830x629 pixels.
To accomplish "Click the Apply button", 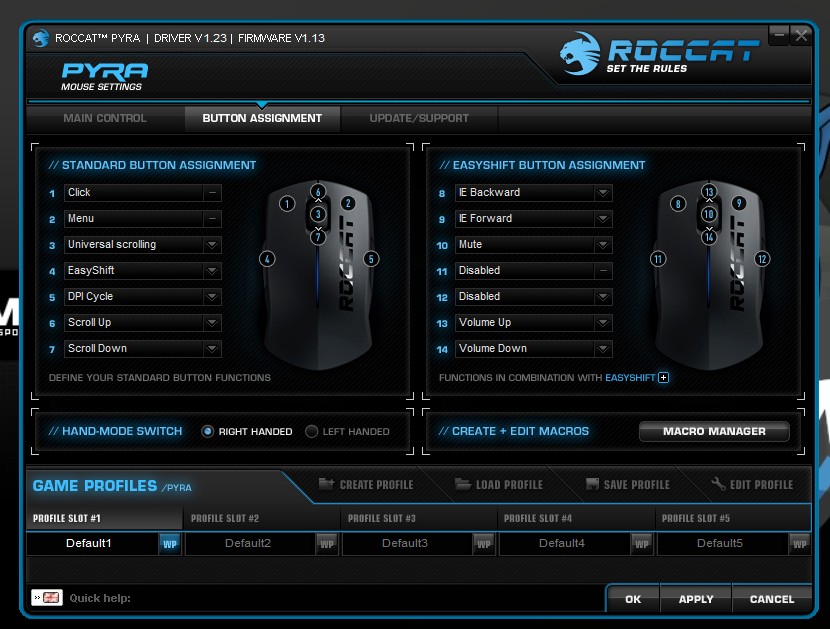I will click(x=696, y=599).
